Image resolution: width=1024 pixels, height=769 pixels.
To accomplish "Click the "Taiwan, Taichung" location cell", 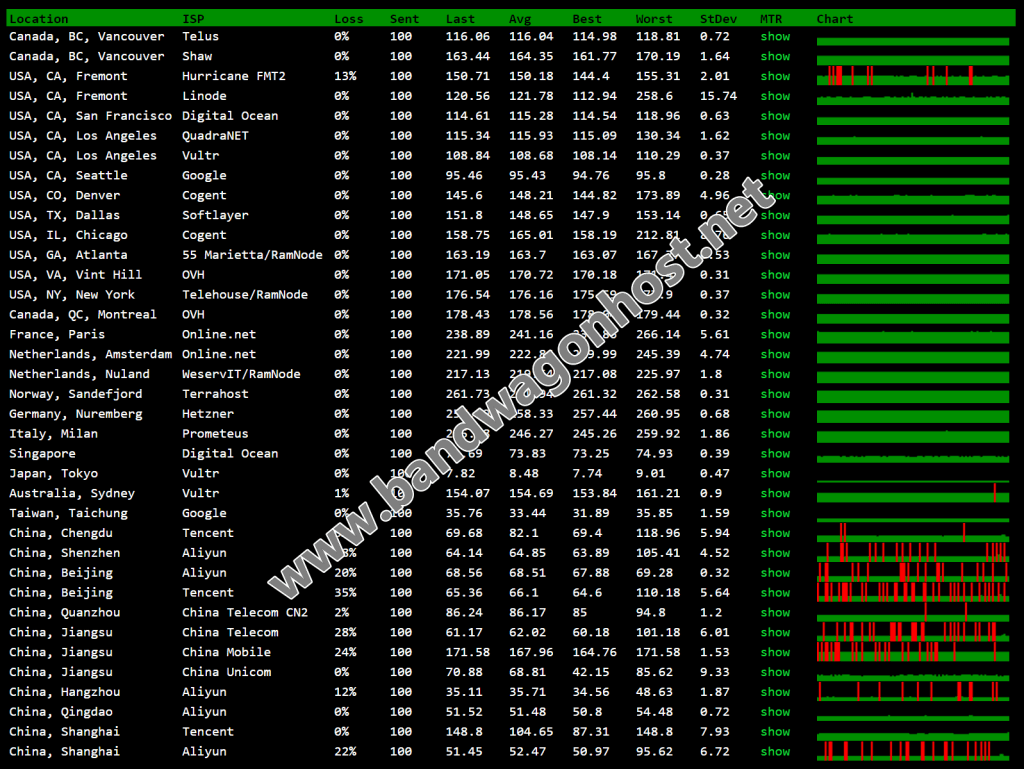I will pyautogui.click(x=69, y=514).
